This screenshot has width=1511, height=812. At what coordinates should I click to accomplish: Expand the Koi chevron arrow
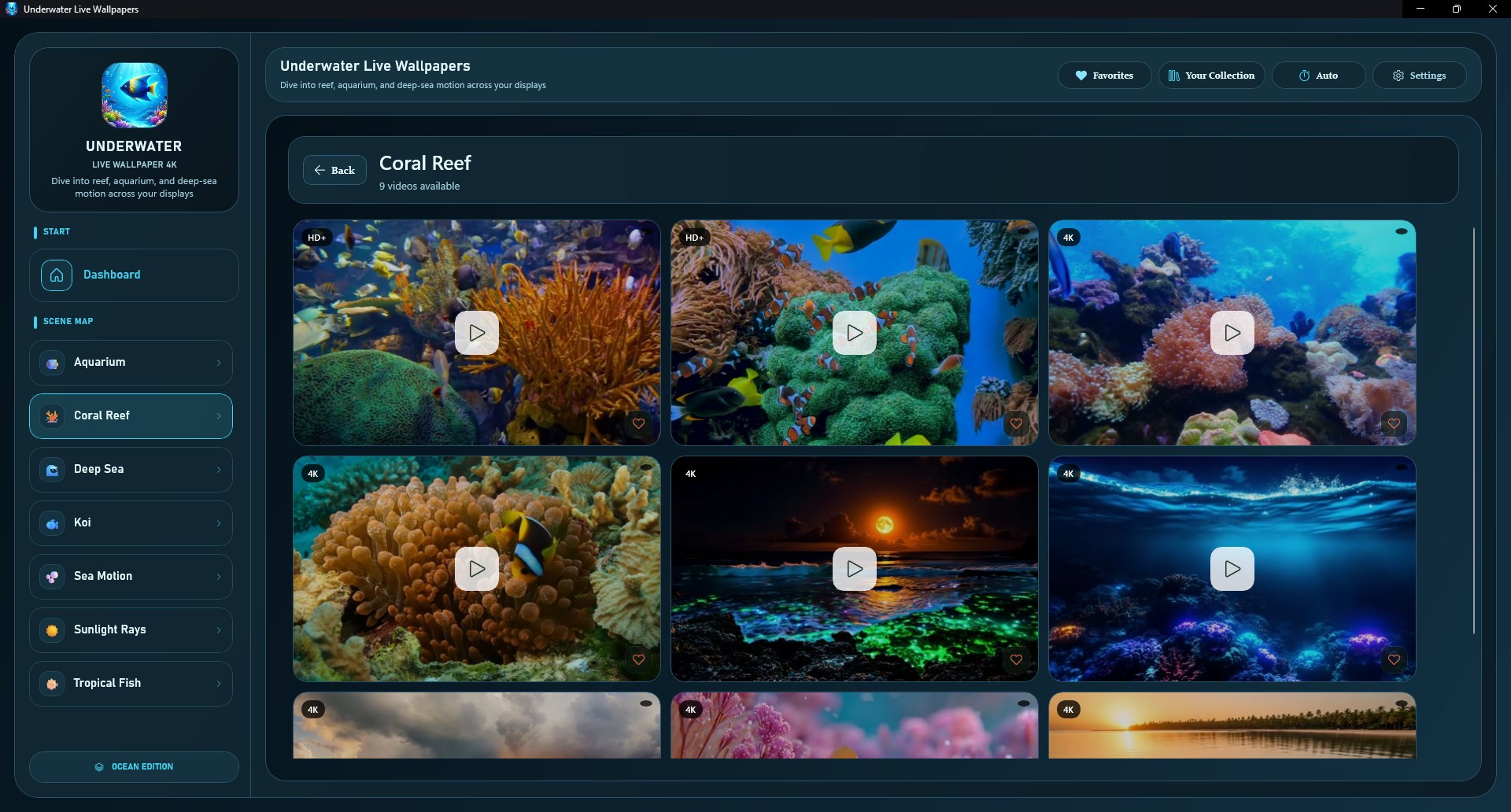(x=219, y=523)
